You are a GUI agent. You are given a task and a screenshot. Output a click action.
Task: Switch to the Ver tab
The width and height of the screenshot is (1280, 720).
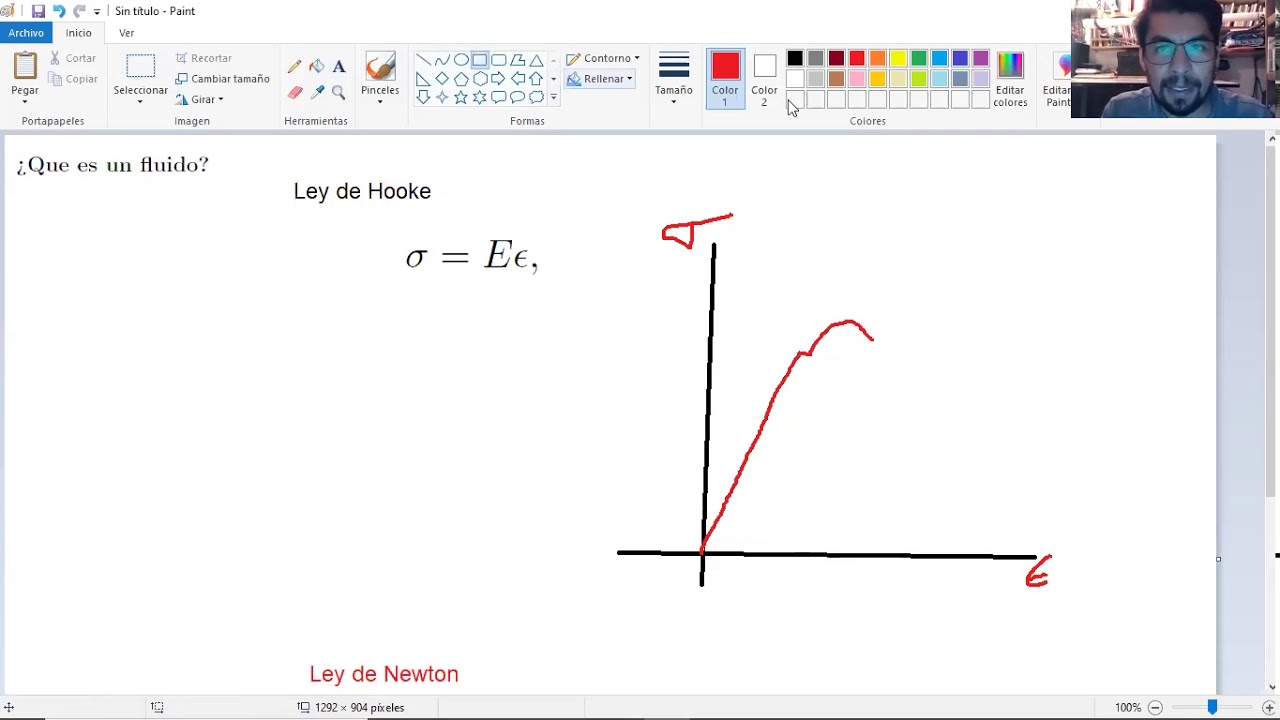(x=126, y=33)
